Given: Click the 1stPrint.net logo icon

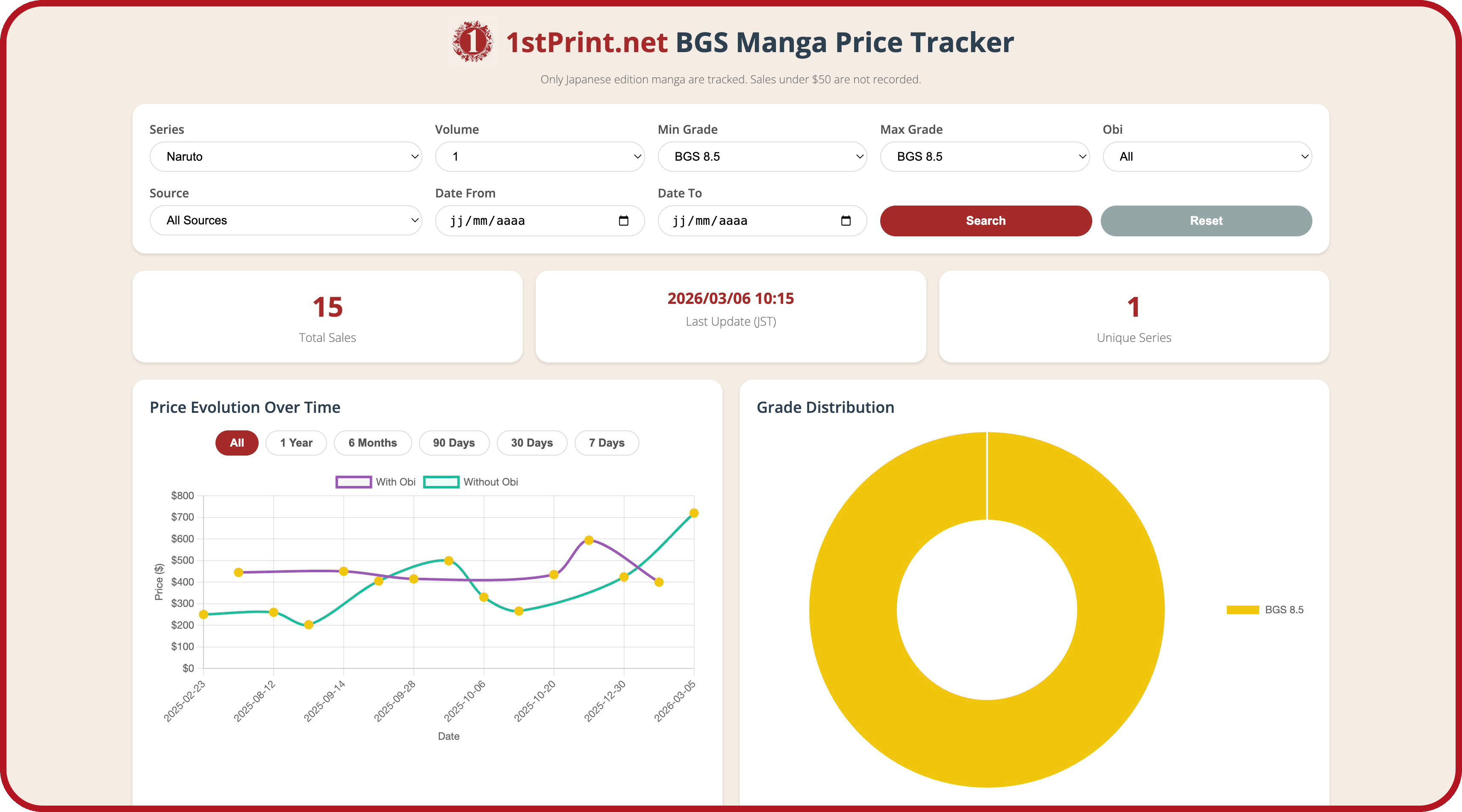Looking at the screenshot, I should (x=472, y=42).
